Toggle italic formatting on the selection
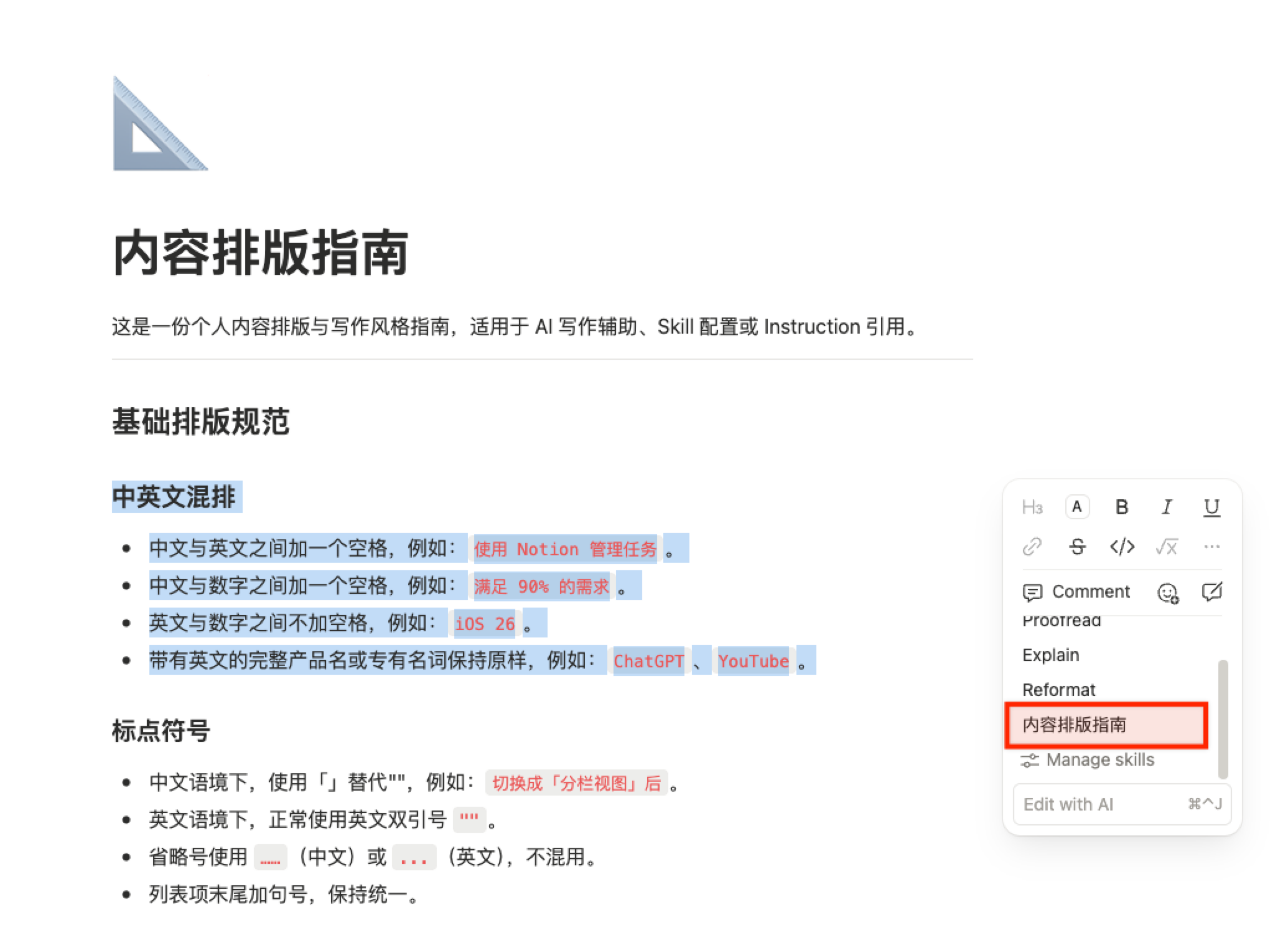Image resolution: width=1288 pixels, height=940 pixels. (x=1167, y=507)
